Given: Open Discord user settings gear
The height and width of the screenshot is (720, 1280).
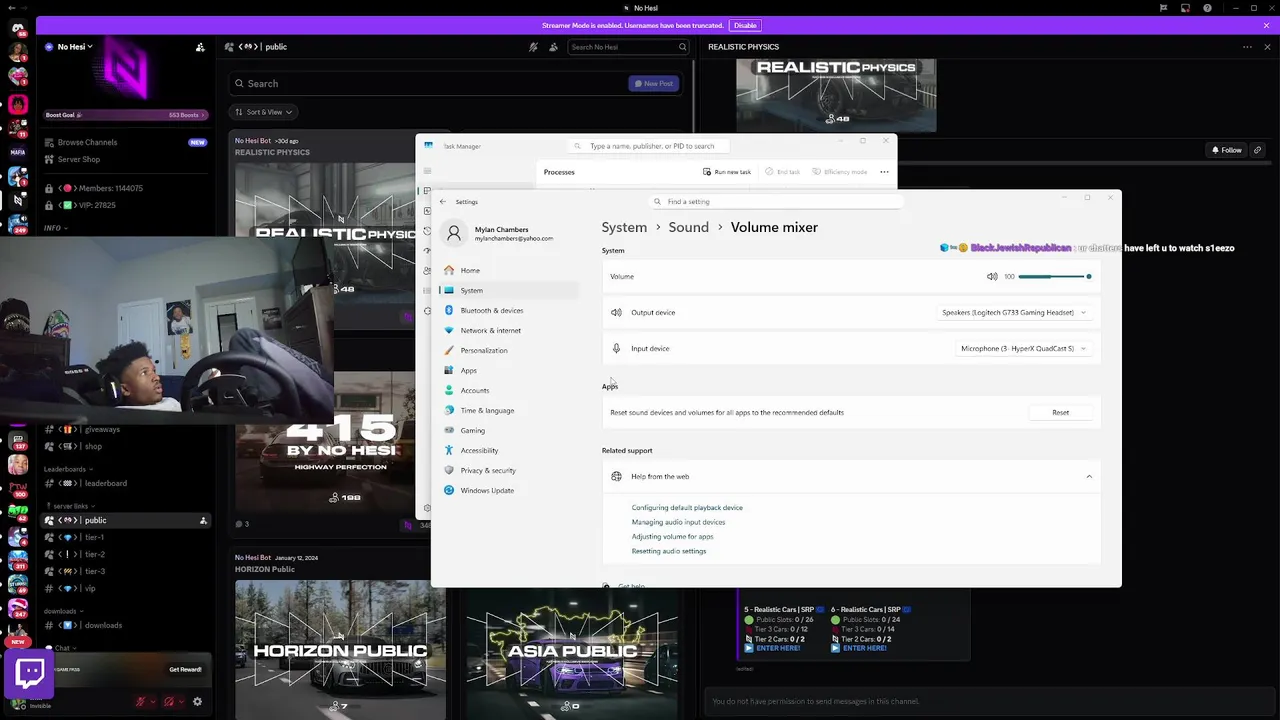Looking at the screenshot, I should (197, 702).
